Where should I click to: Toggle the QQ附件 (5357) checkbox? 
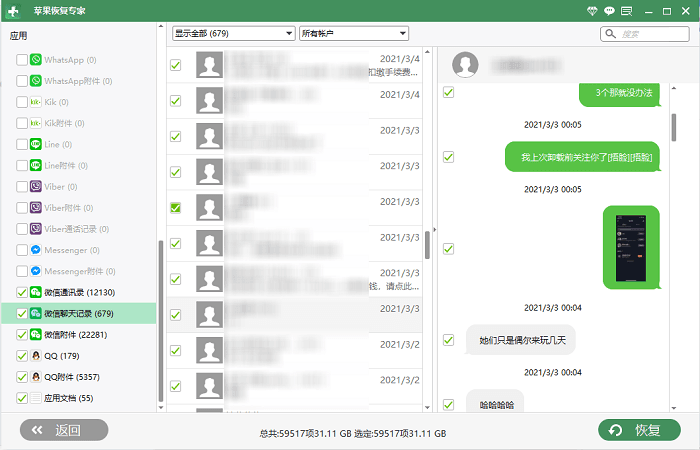[22, 377]
